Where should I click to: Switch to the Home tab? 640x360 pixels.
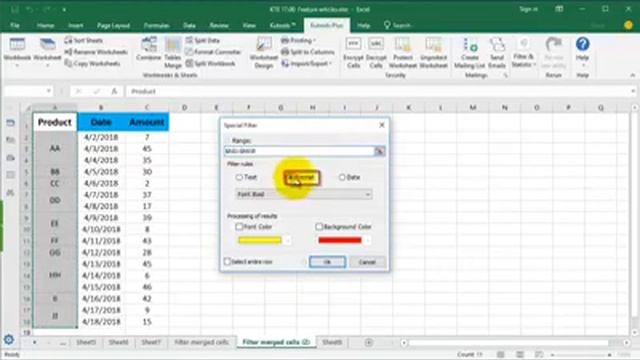pos(45,25)
